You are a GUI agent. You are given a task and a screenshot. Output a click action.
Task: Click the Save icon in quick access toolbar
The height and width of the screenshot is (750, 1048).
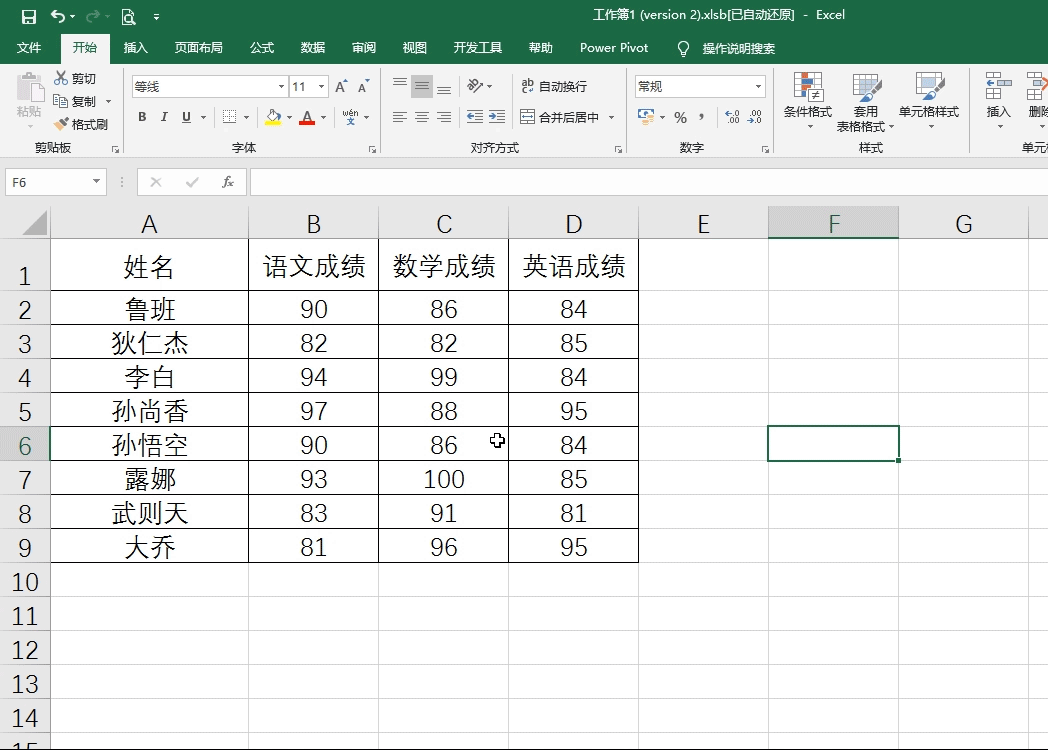(x=29, y=16)
